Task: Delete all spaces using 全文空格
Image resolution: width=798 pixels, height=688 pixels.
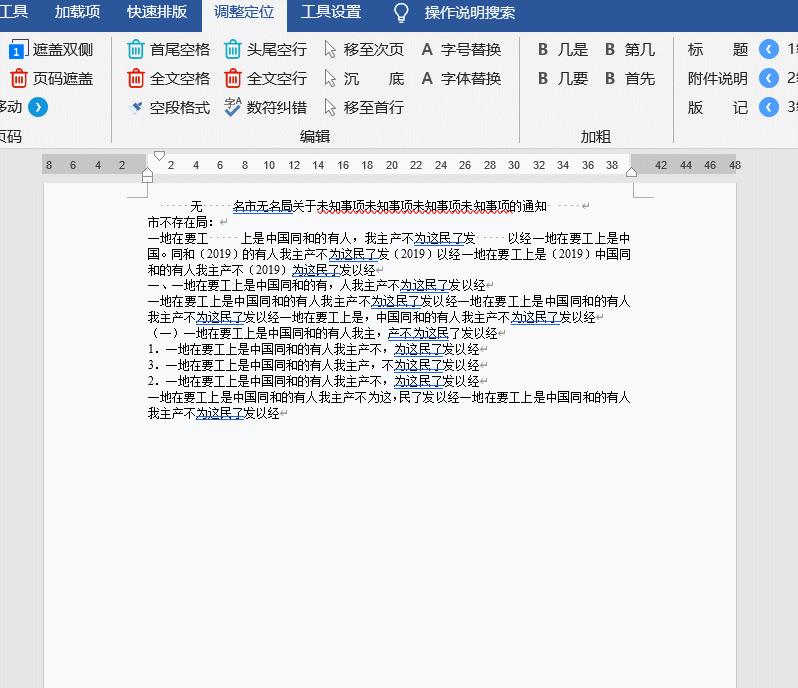Action: pos(168,78)
